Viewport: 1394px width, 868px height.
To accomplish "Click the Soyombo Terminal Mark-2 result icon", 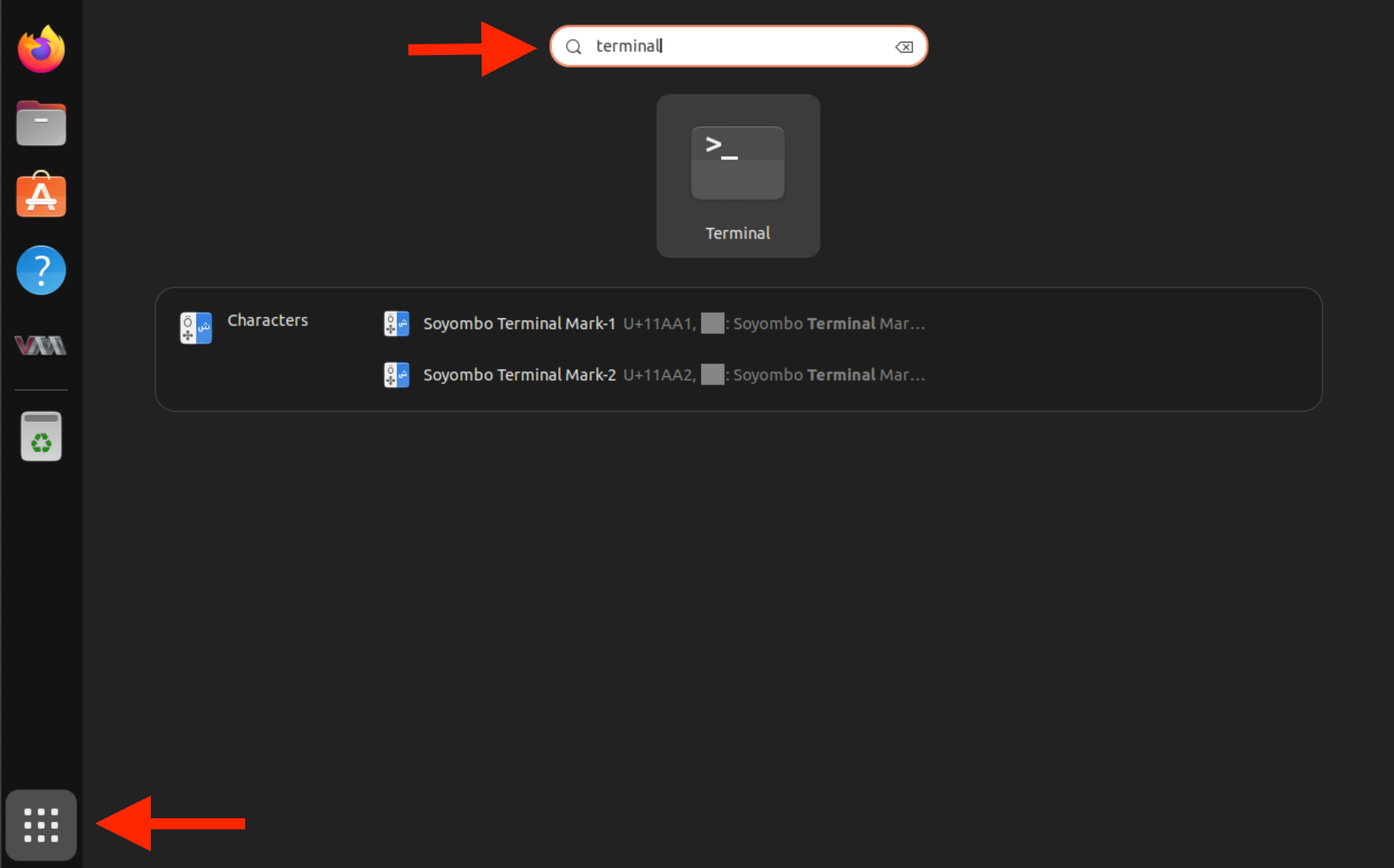I will click(x=397, y=375).
